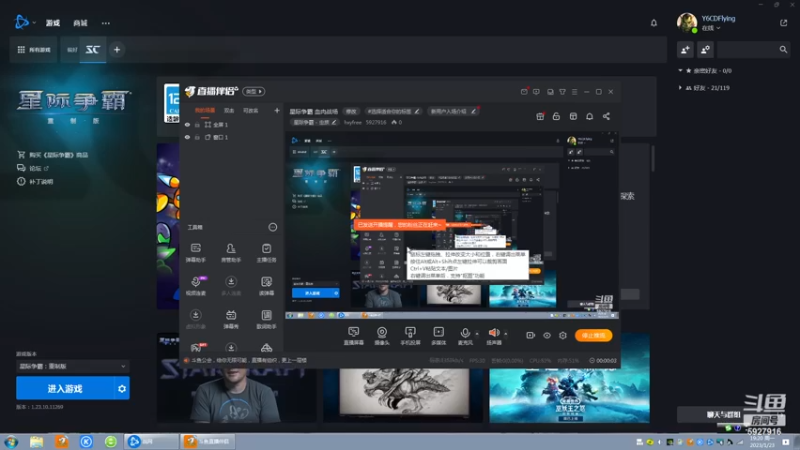Viewport: 800px width, 450px height.
Task: Add game tab with plus button
Action: tap(117, 49)
